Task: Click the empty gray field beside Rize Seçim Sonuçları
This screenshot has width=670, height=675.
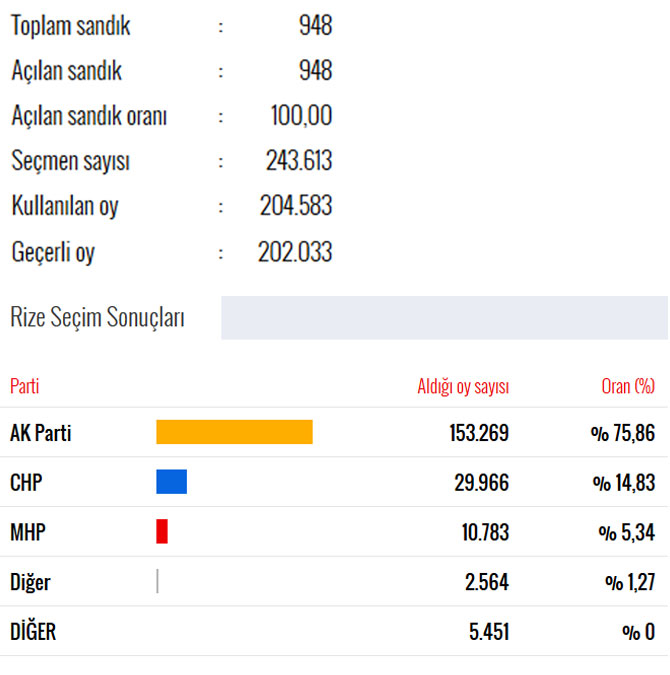Action: click(x=444, y=318)
